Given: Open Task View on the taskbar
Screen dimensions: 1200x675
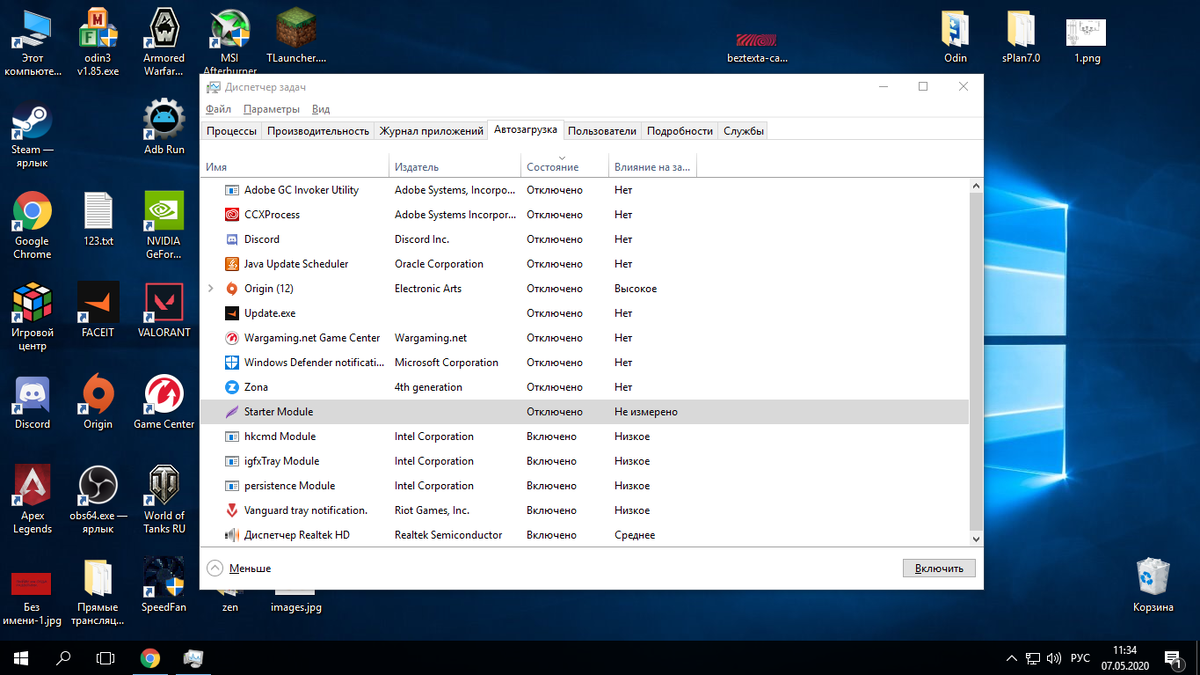Looking at the screenshot, I should (x=105, y=658).
